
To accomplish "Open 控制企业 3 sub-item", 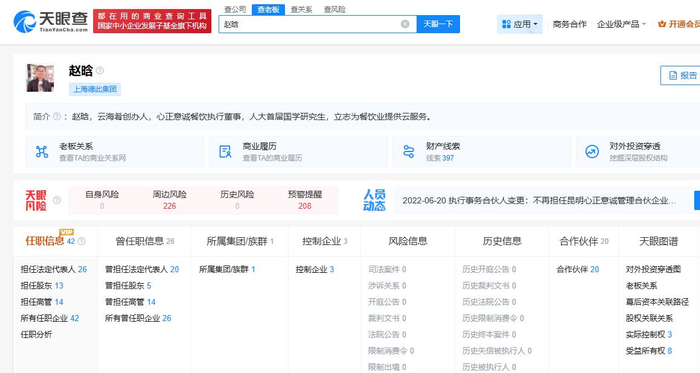I will click(x=315, y=269).
